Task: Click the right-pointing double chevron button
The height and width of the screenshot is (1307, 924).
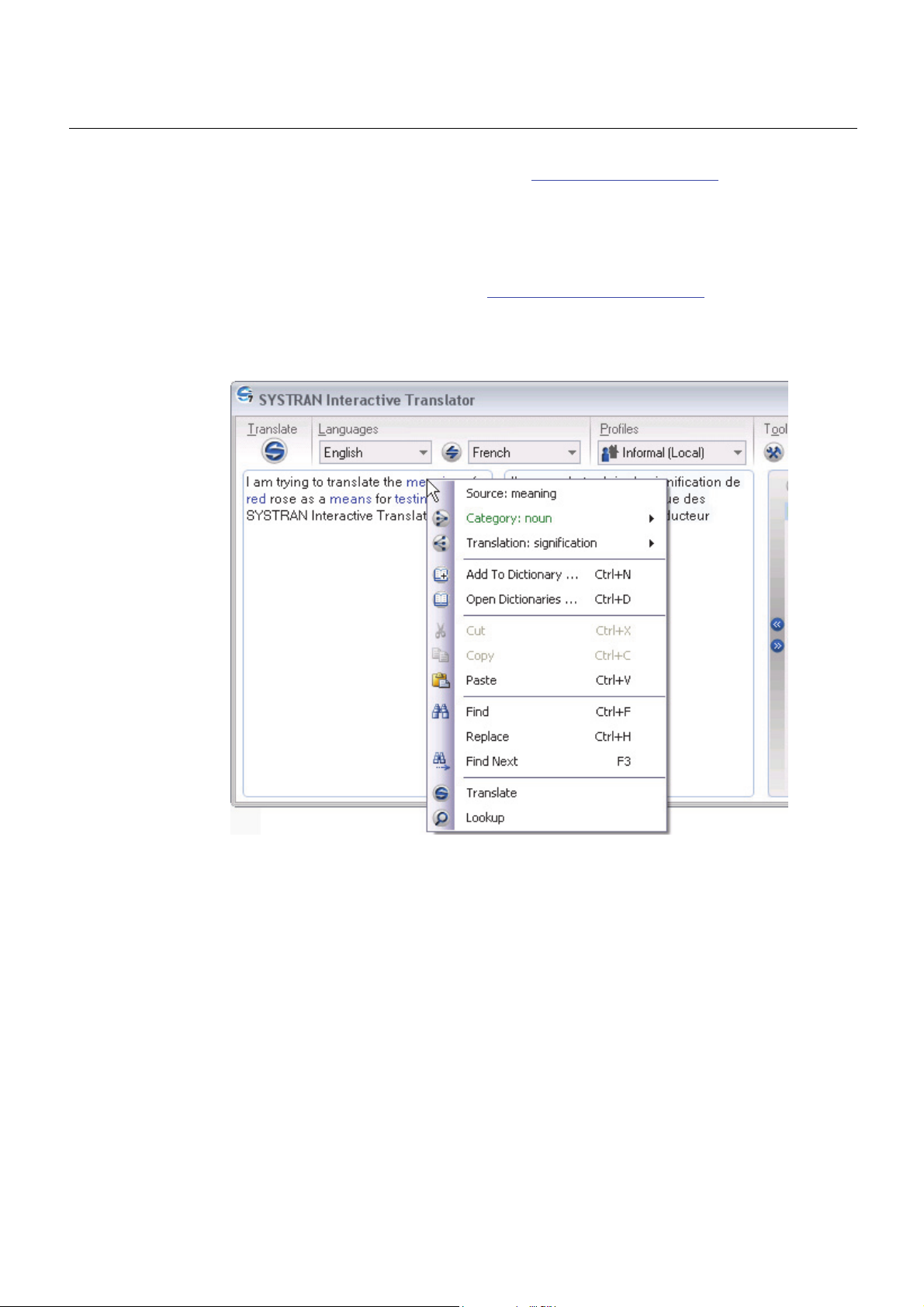Action: pyautogui.click(x=777, y=645)
